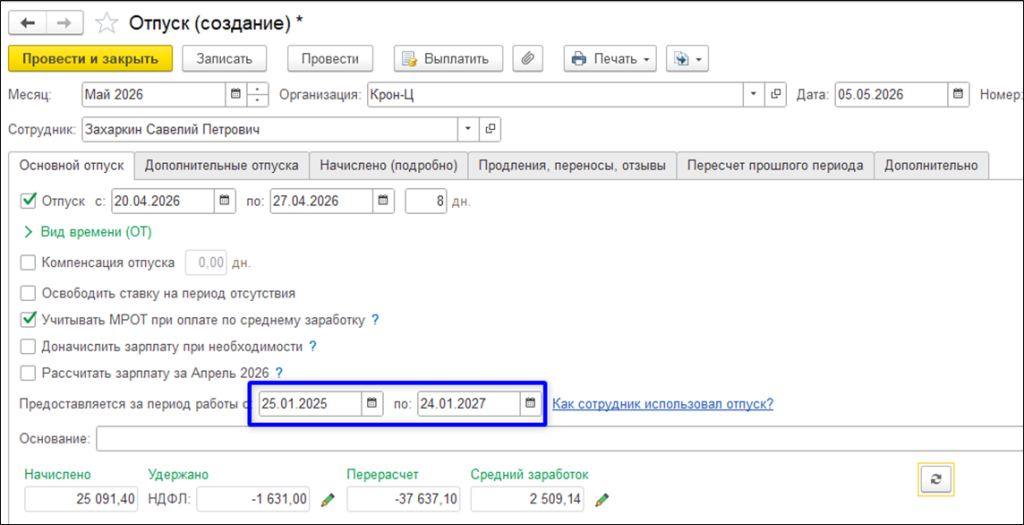Open attached files via paperclip icon
1024x525 pixels.
point(528,58)
